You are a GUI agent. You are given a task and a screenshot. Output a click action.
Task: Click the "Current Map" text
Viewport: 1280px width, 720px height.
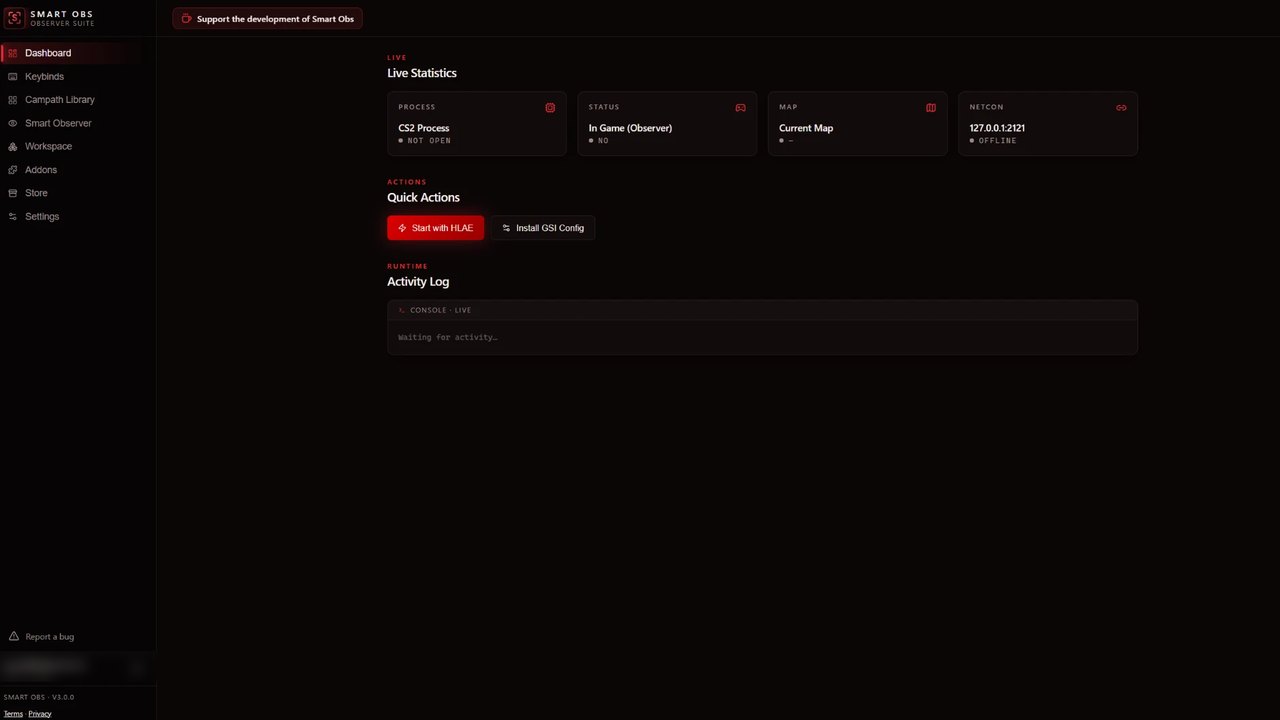[806, 128]
